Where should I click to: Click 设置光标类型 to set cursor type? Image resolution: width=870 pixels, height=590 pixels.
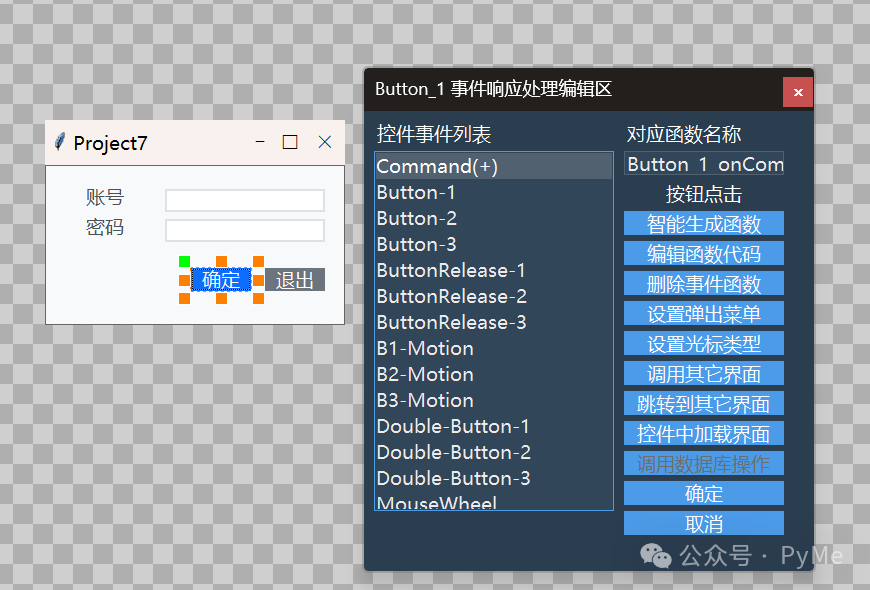pyautogui.click(x=703, y=343)
